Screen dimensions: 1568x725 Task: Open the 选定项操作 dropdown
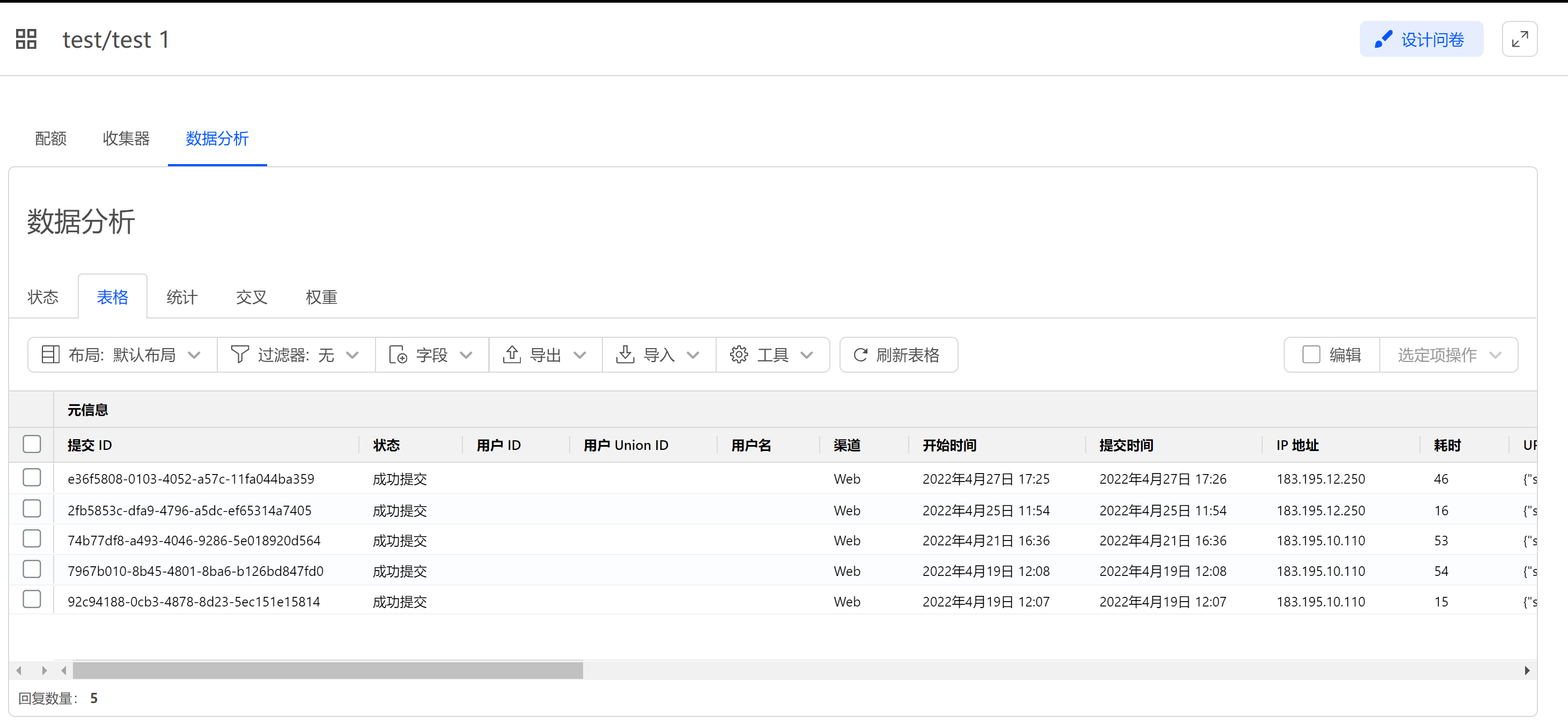click(1449, 354)
